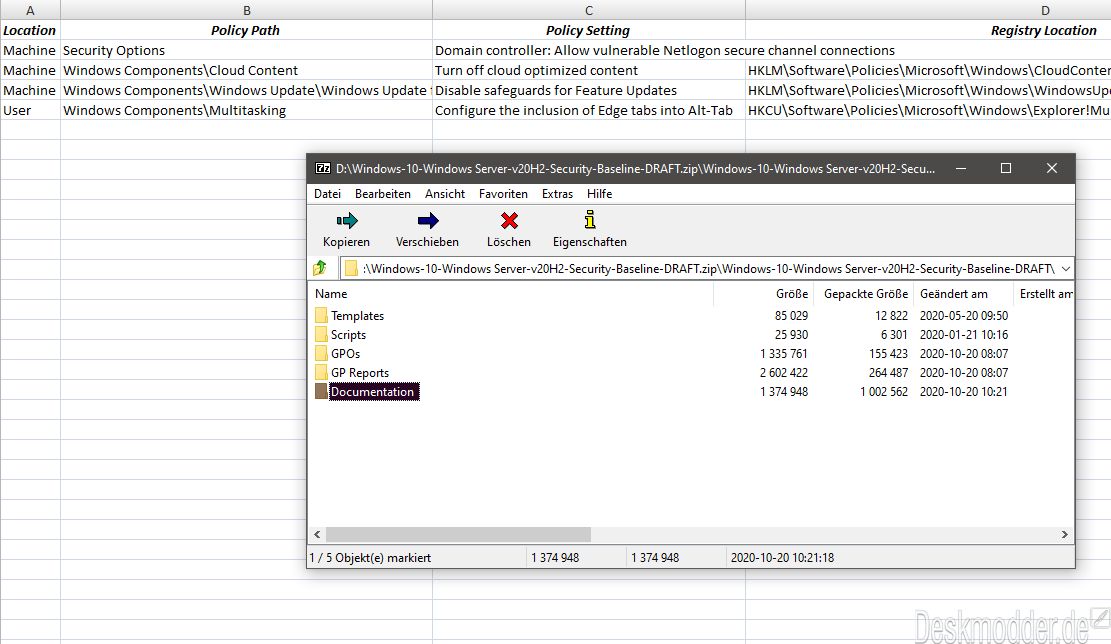Screen dimensions: 1111x644
Task: Click the horizontal scrollbar right arrow
Action: pos(1065,535)
